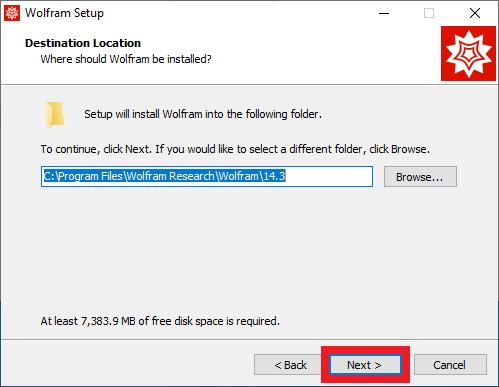
Task: Click the grayed-out maximize button
Action: pyautogui.click(x=429, y=13)
